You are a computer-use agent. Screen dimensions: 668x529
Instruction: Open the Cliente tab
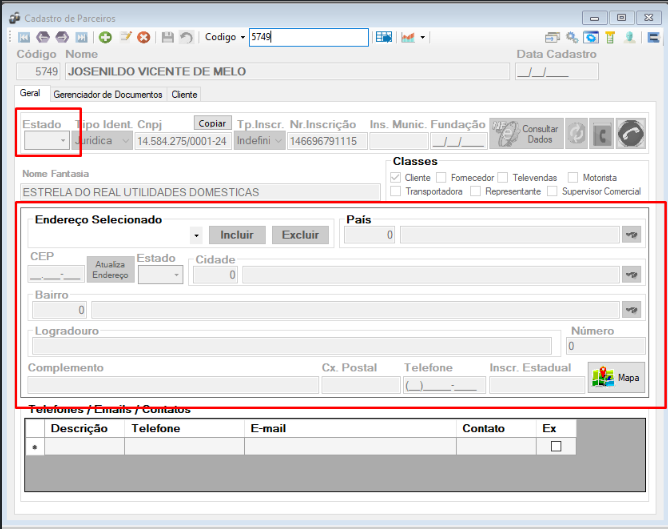click(184, 95)
